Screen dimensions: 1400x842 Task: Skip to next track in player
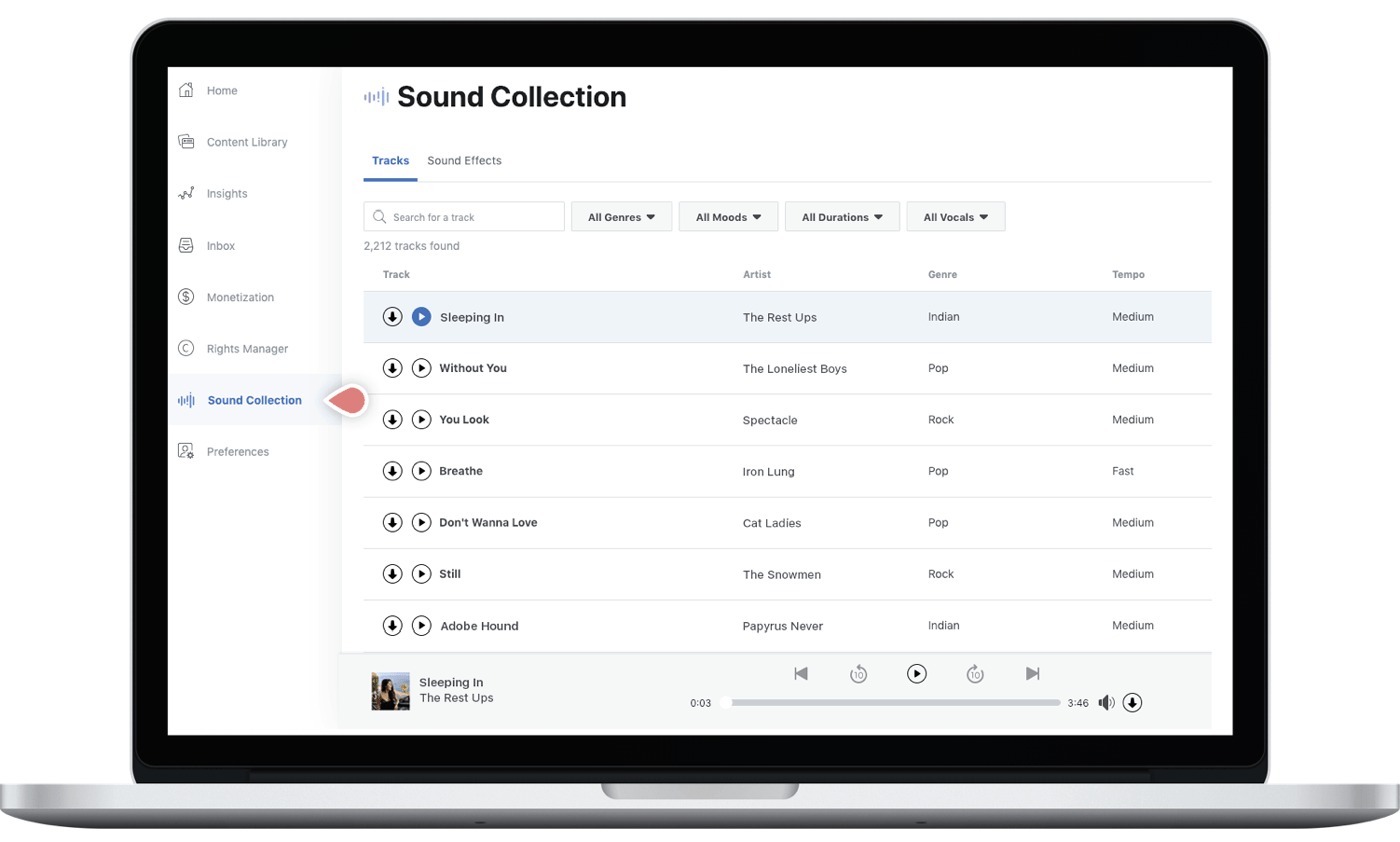[x=1033, y=674]
